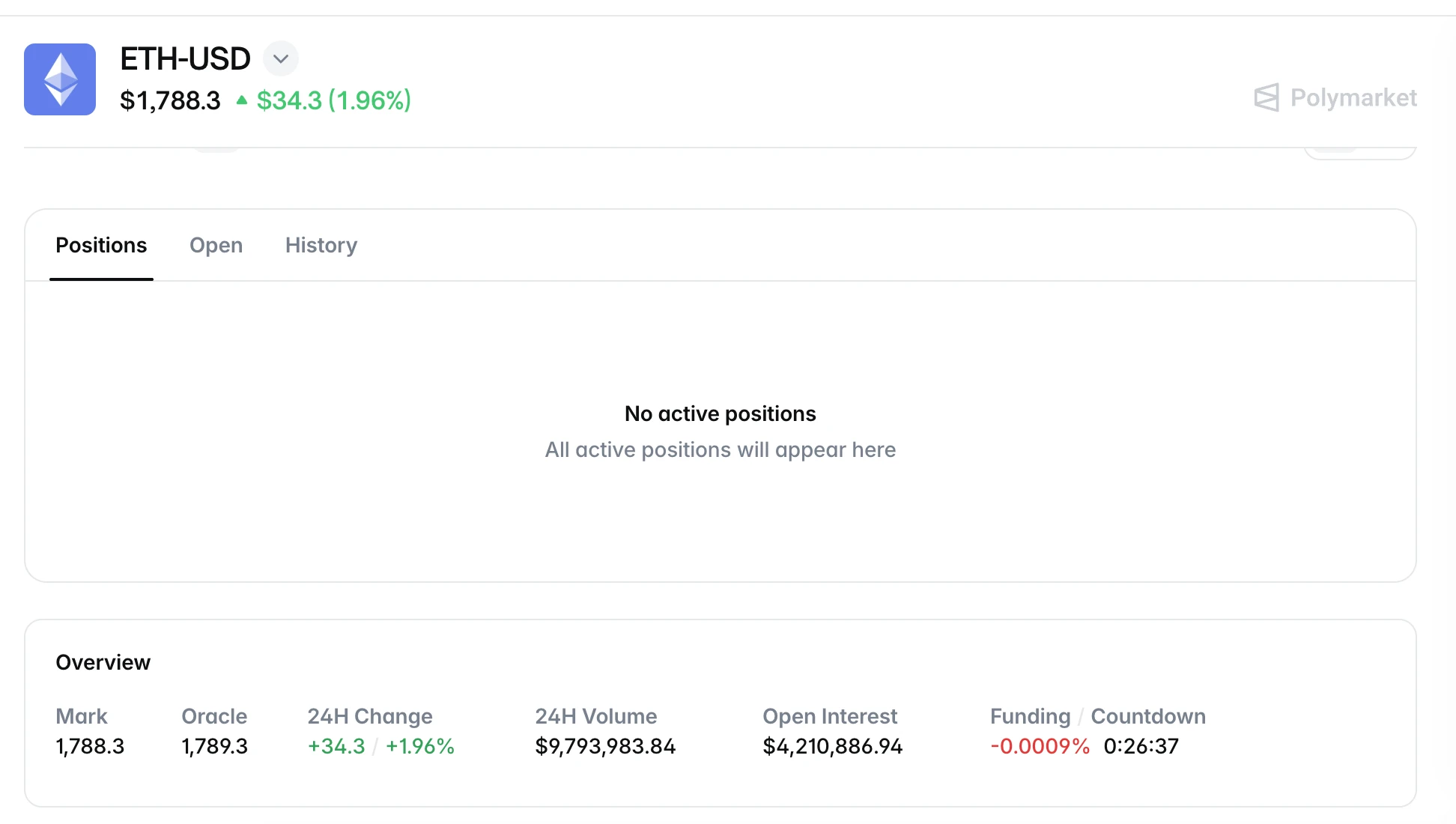Click the green $34.3 (1.96%) change

pos(334,100)
